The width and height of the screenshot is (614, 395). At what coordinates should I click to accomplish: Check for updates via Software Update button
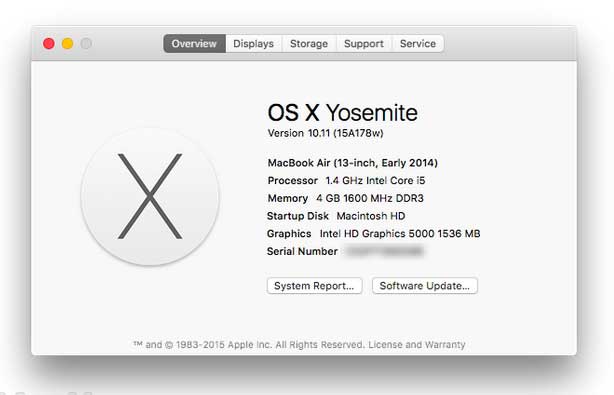coord(424,286)
